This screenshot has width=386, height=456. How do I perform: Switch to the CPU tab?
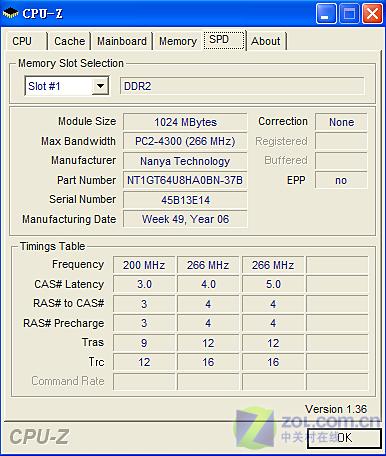(x=26, y=41)
